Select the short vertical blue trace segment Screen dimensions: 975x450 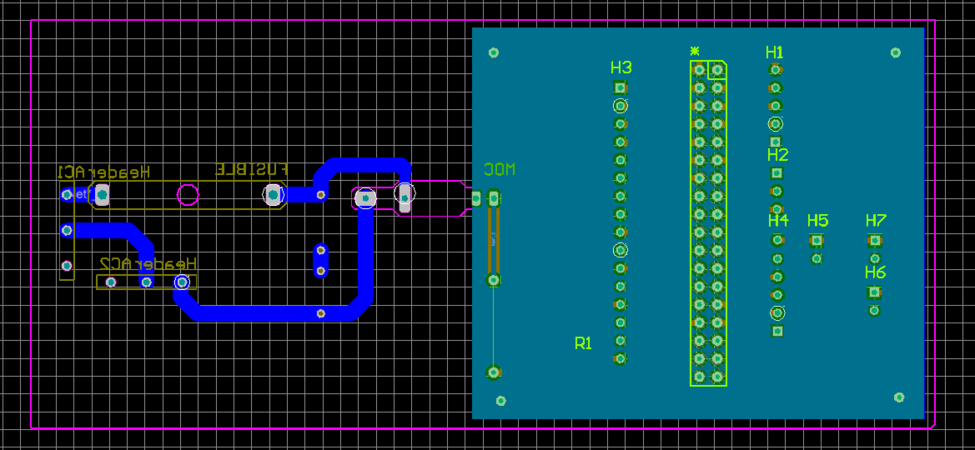point(321,260)
